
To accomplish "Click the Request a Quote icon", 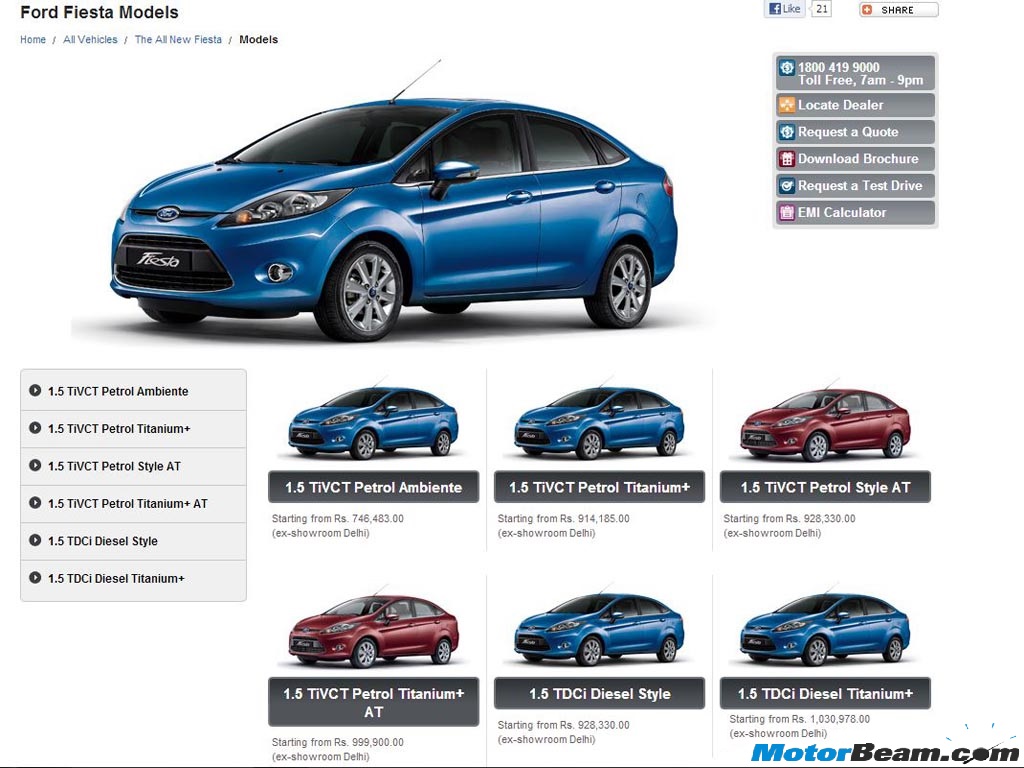I will pos(787,132).
